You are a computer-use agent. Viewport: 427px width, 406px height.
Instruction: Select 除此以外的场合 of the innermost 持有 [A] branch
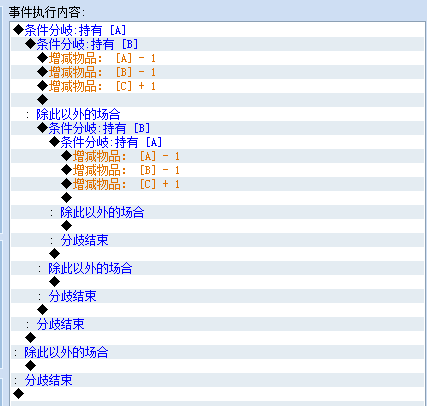[x=217, y=212]
